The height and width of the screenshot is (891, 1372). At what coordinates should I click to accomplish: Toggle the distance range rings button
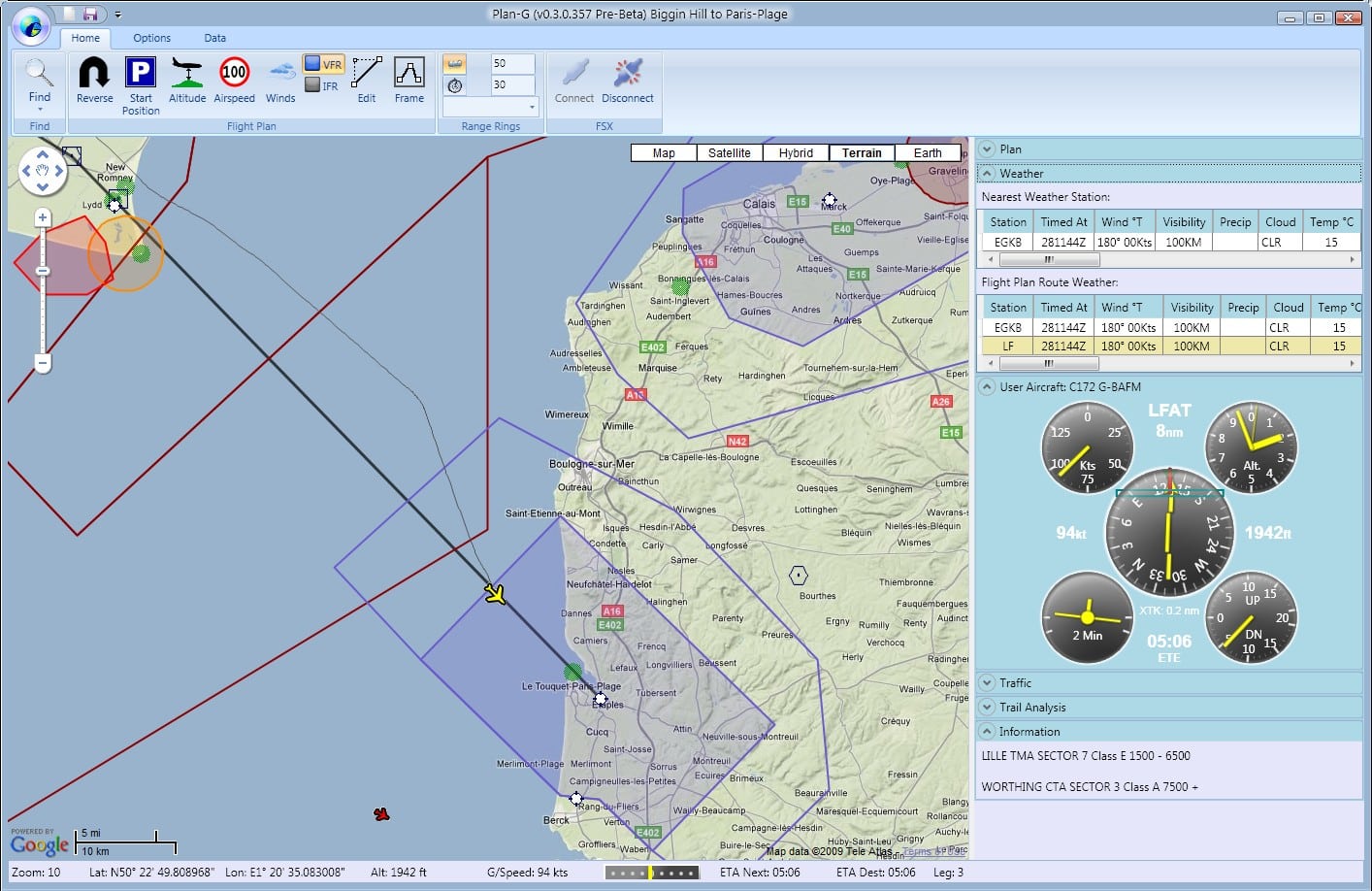[454, 64]
